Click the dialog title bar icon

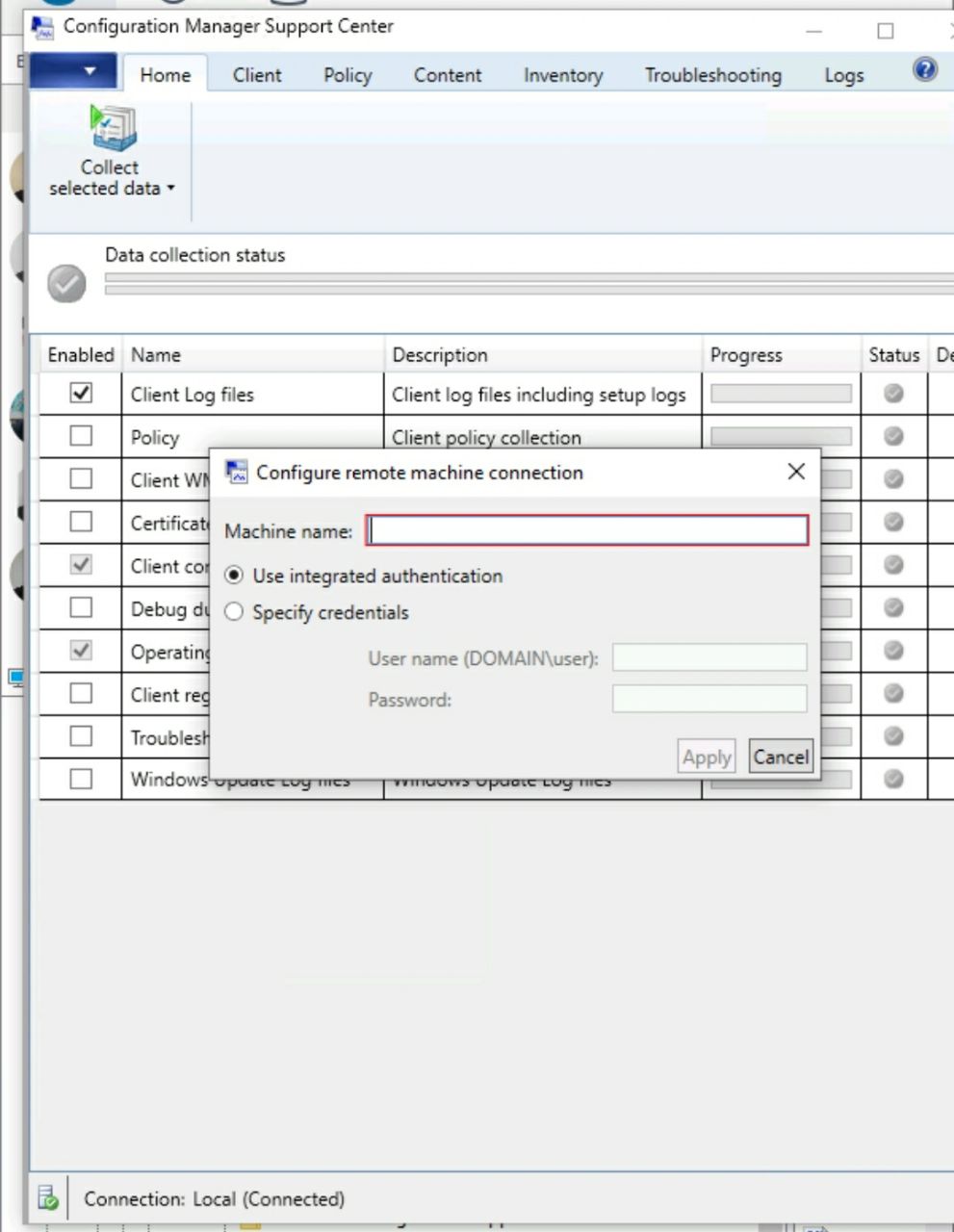236,472
